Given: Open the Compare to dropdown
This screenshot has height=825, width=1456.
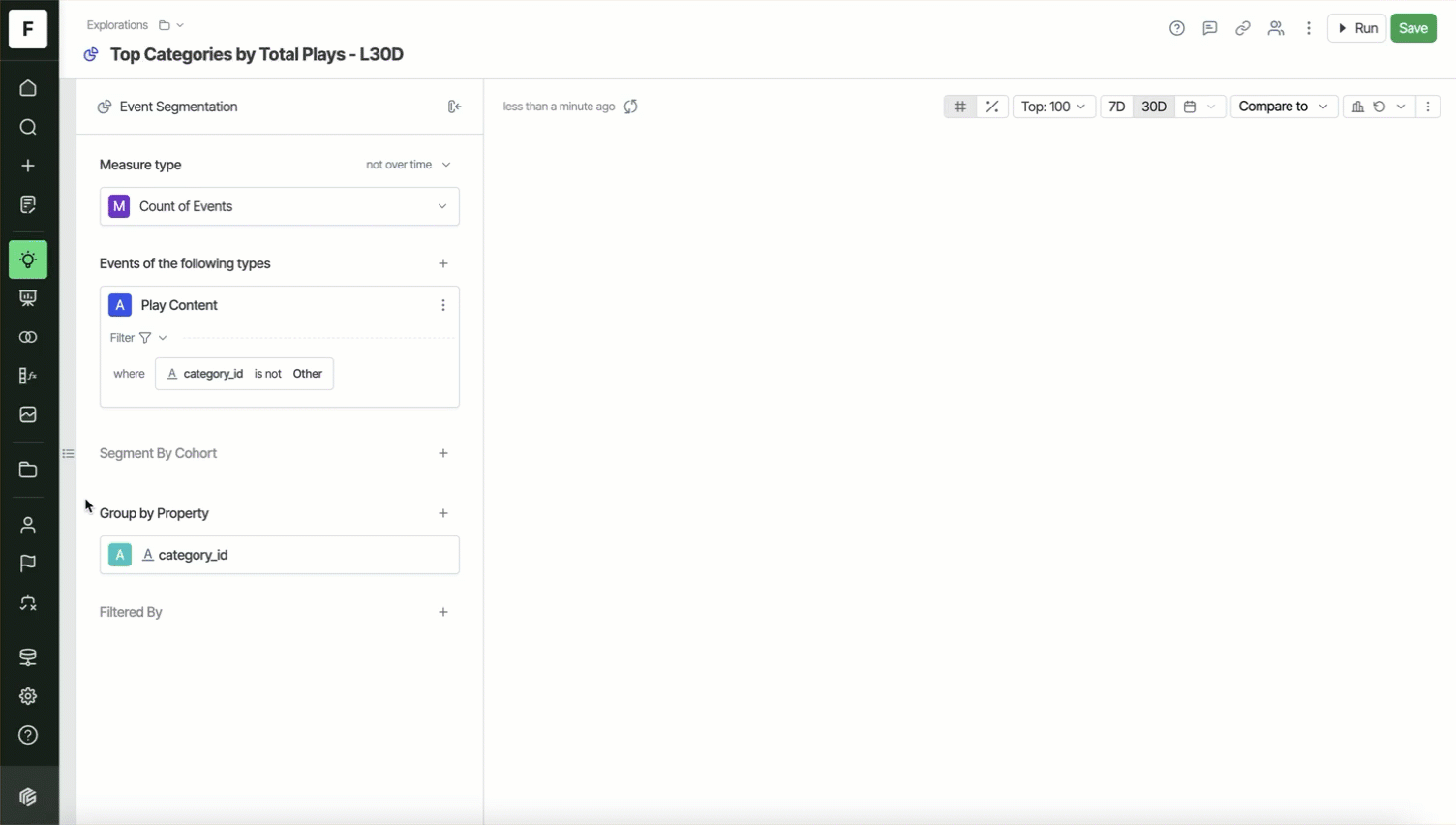Looking at the screenshot, I should pyautogui.click(x=1284, y=107).
